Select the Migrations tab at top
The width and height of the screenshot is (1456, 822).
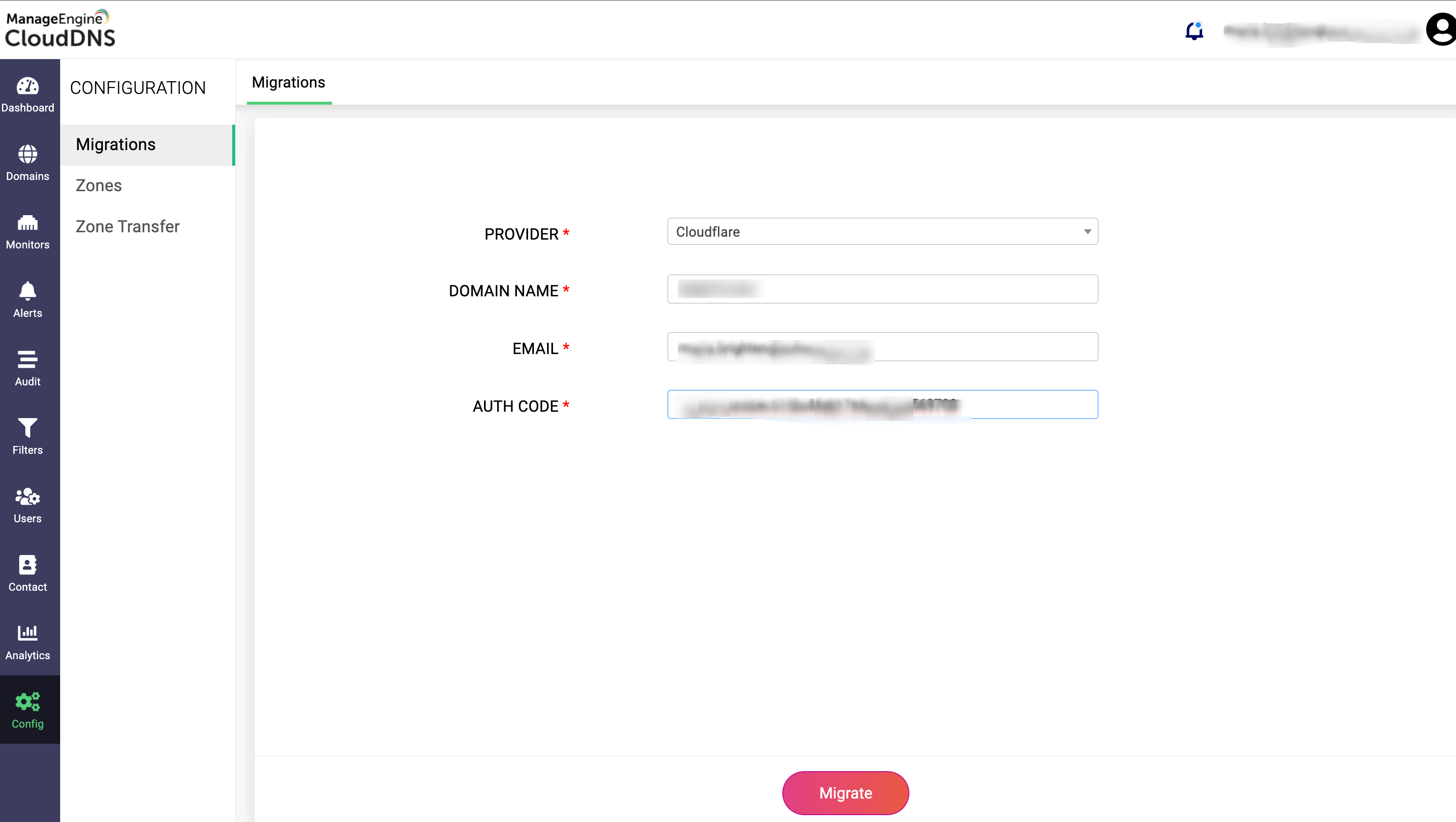click(x=288, y=83)
